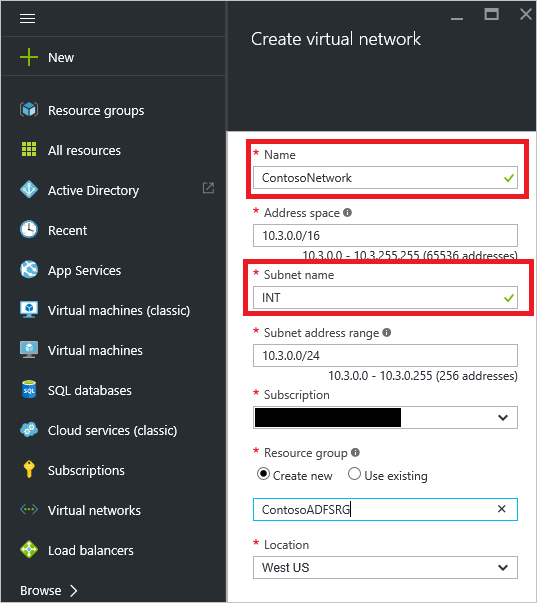This screenshot has width=537, height=603.
Task: Open Virtual machines (classic) label
Action: tap(119, 311)
